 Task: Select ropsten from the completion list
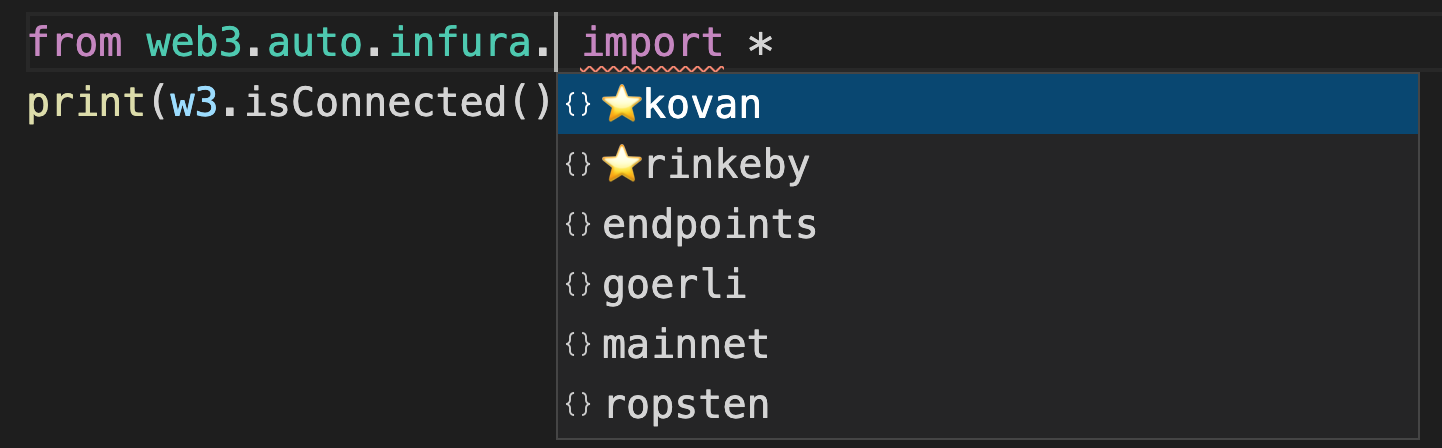coord(687,405)
